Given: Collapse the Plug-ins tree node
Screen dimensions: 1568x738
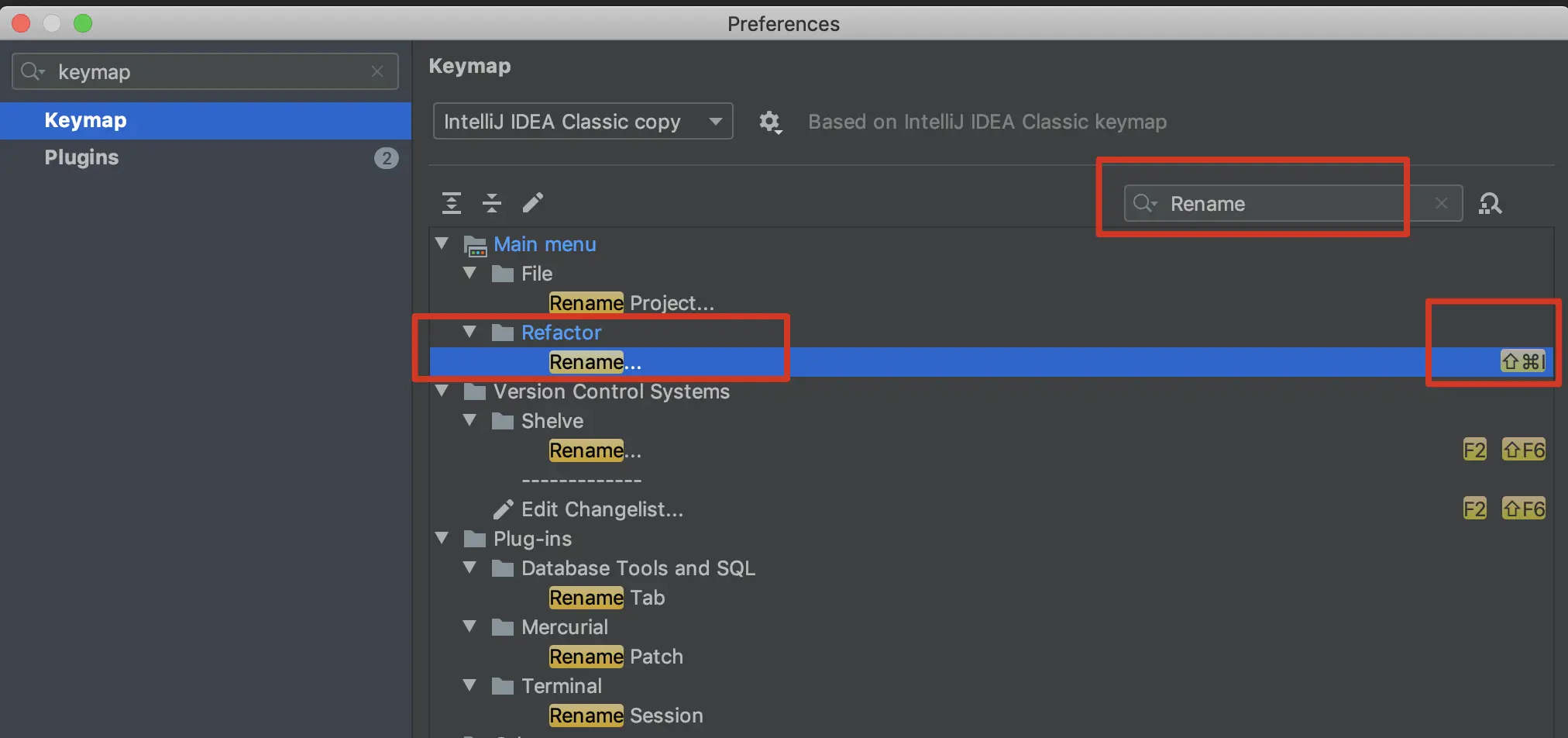Looking at the screenshot, I should [442, 539].
